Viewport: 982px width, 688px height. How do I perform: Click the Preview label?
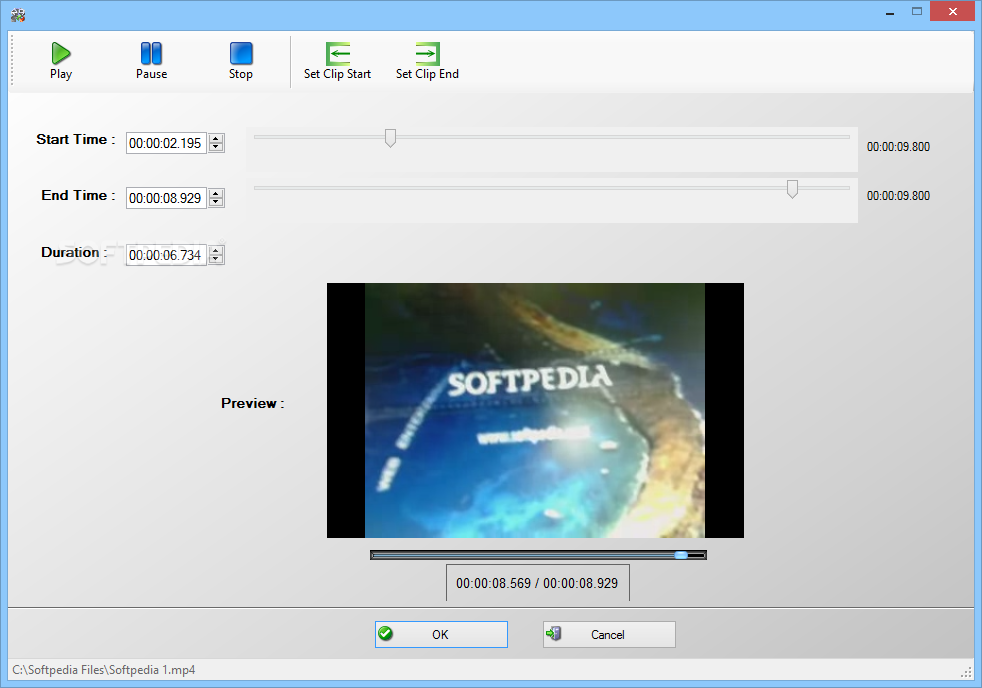point(252,403)
